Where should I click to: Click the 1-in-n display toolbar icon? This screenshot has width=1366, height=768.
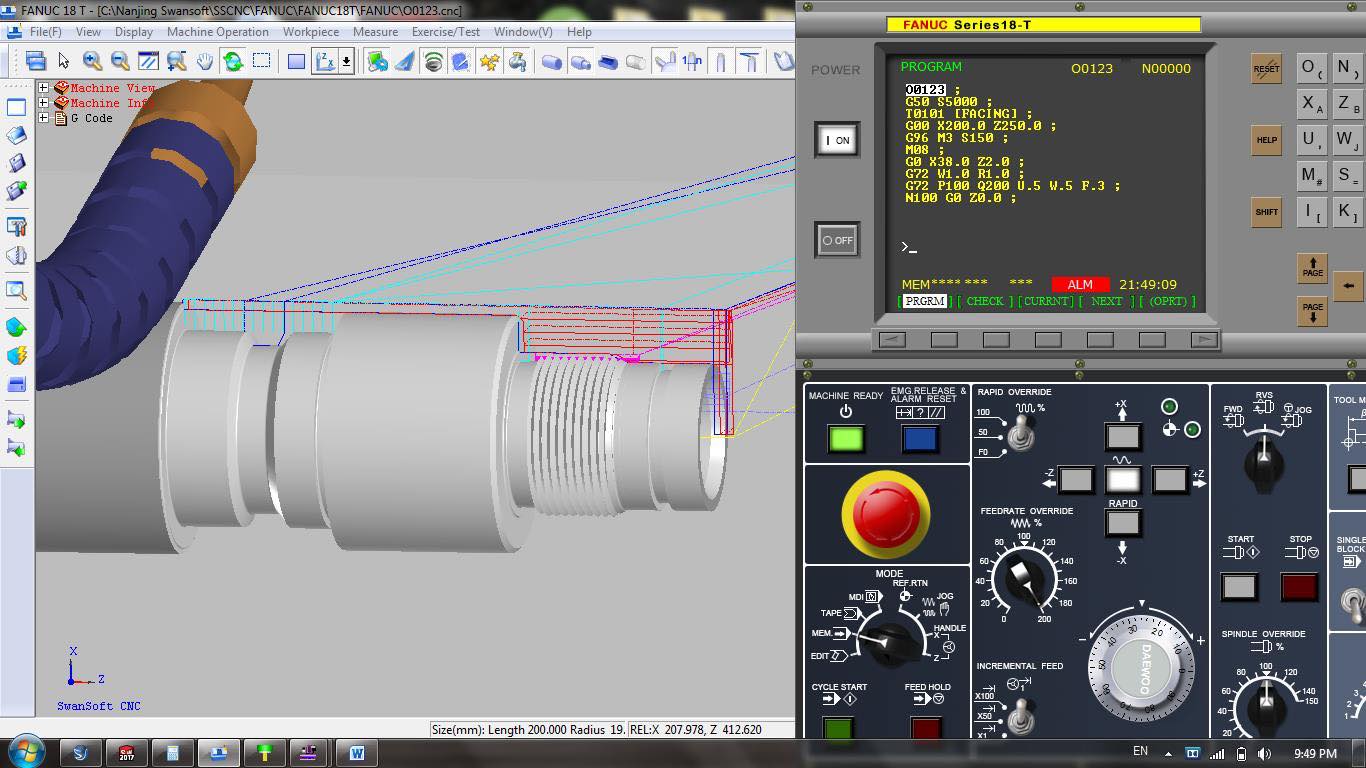tap(692, 61)
